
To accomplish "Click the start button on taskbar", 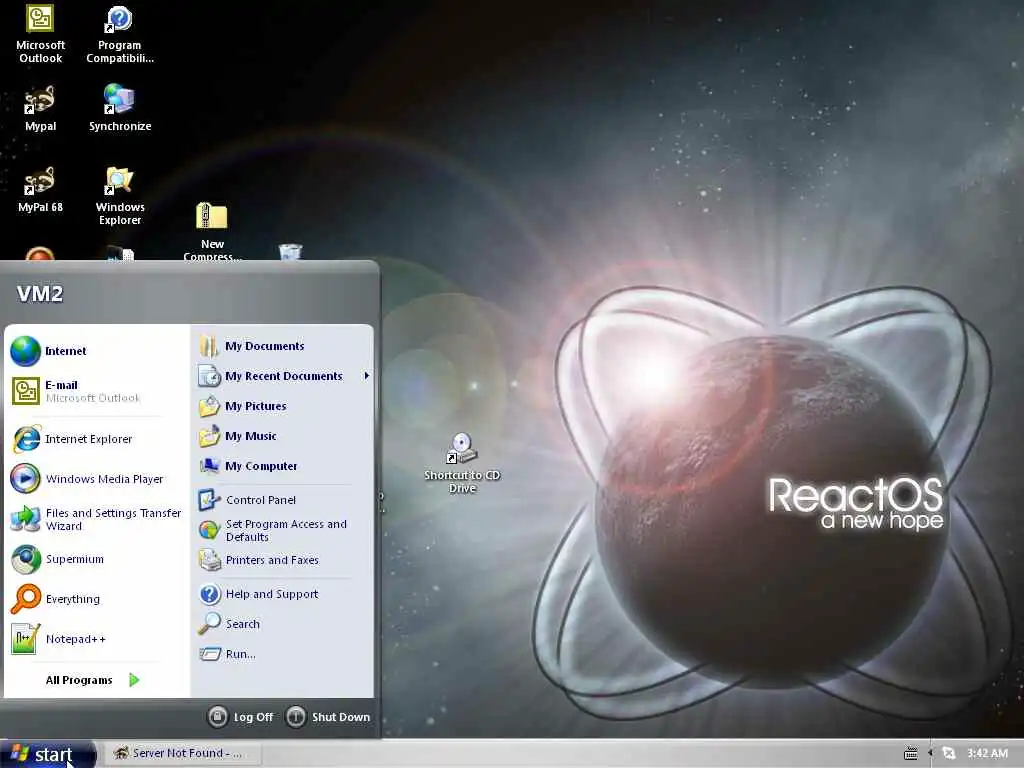I will 48,754.
